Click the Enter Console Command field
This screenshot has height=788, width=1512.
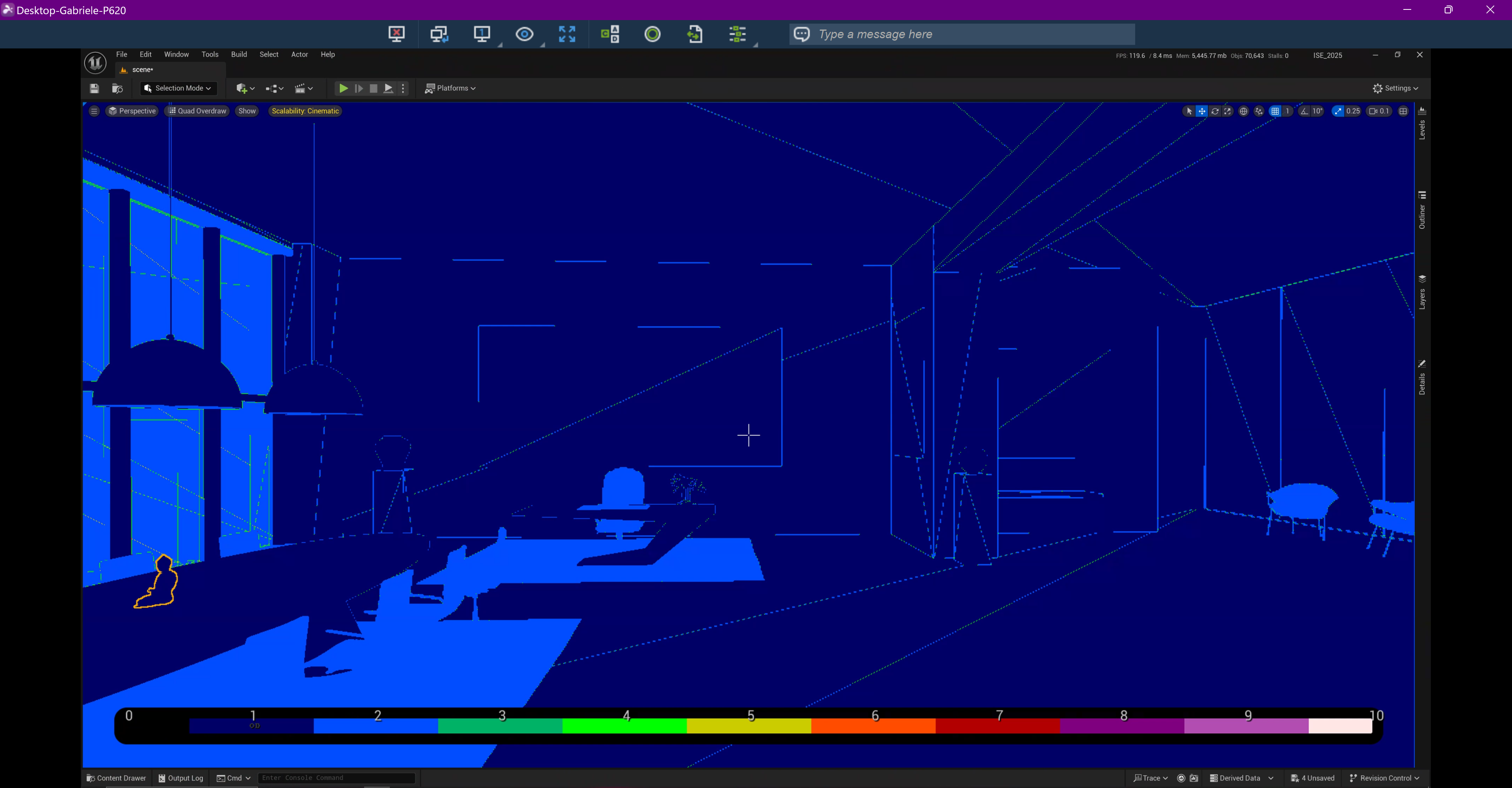tap(336, 778)
